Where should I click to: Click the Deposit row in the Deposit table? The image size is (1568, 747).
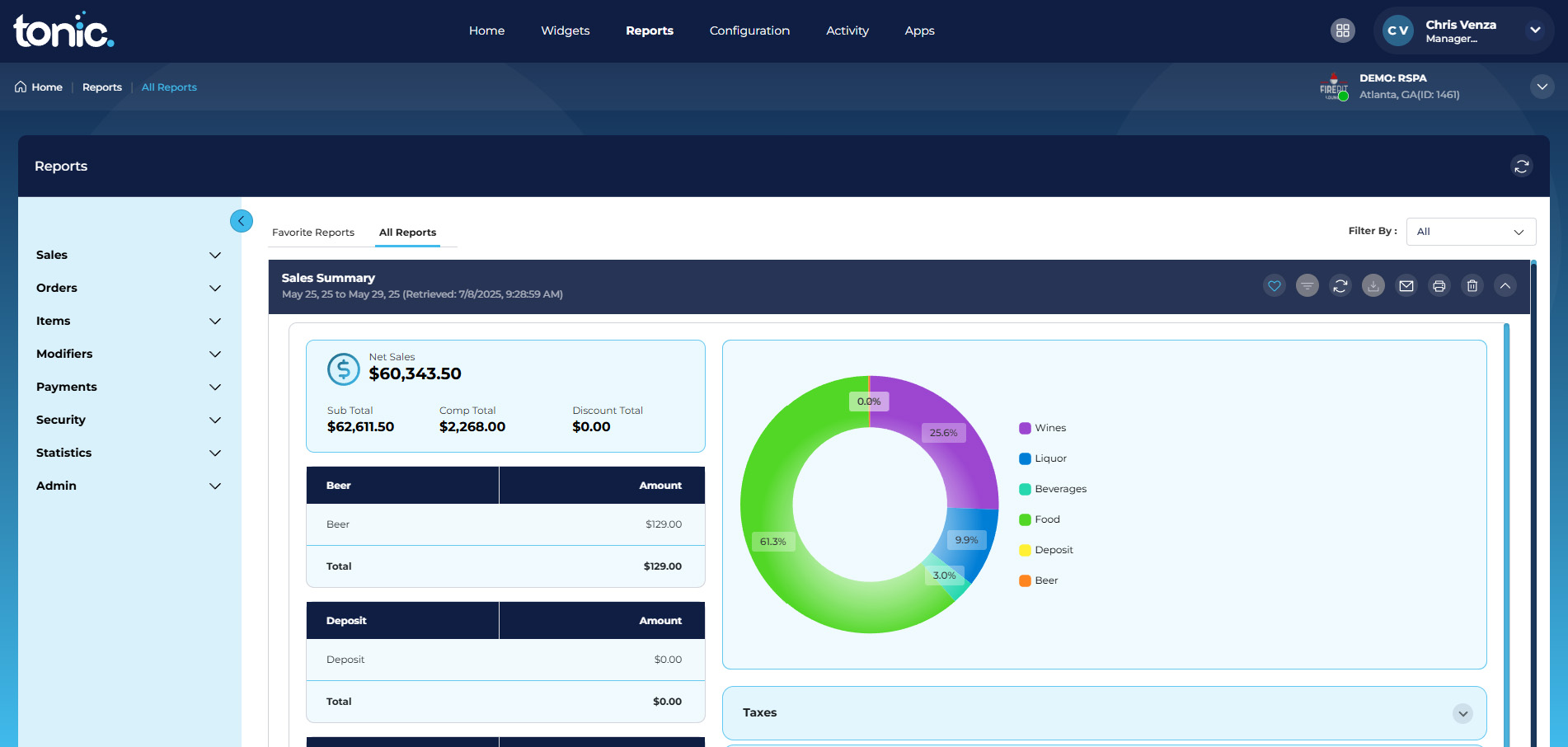click(505, 660)
